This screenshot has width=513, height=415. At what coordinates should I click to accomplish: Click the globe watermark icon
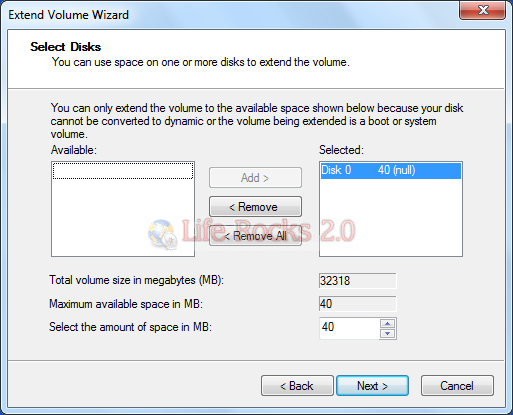click(162, 234)
